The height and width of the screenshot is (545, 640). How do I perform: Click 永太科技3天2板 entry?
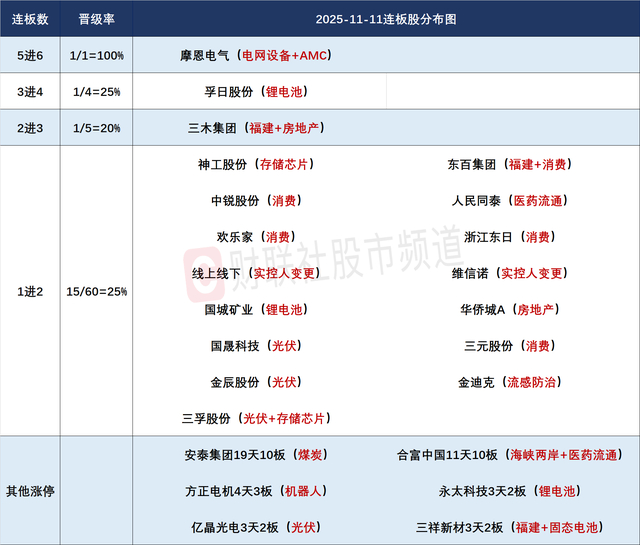click(509, 492)
